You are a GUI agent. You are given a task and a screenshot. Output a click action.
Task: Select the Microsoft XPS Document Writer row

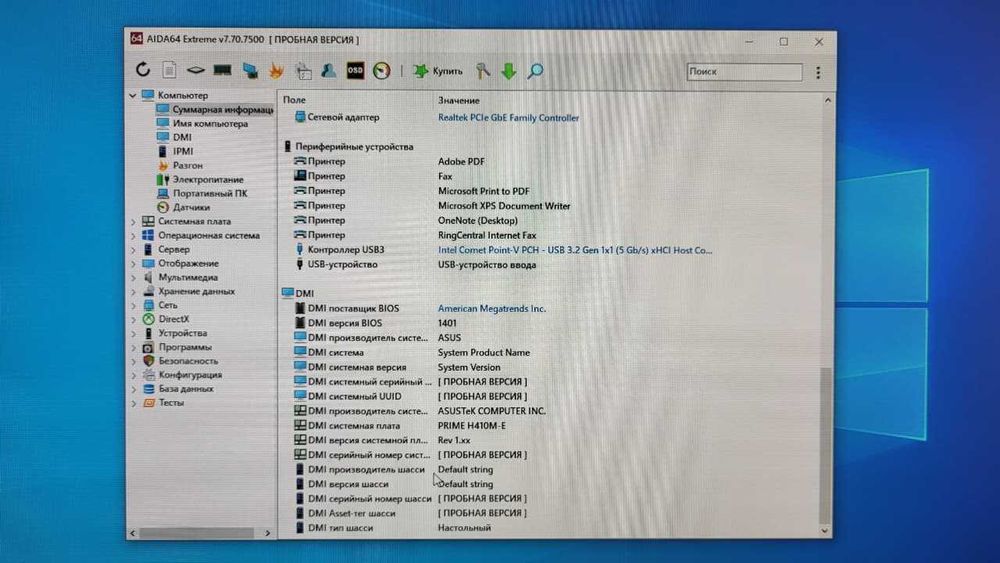point(552,206)
